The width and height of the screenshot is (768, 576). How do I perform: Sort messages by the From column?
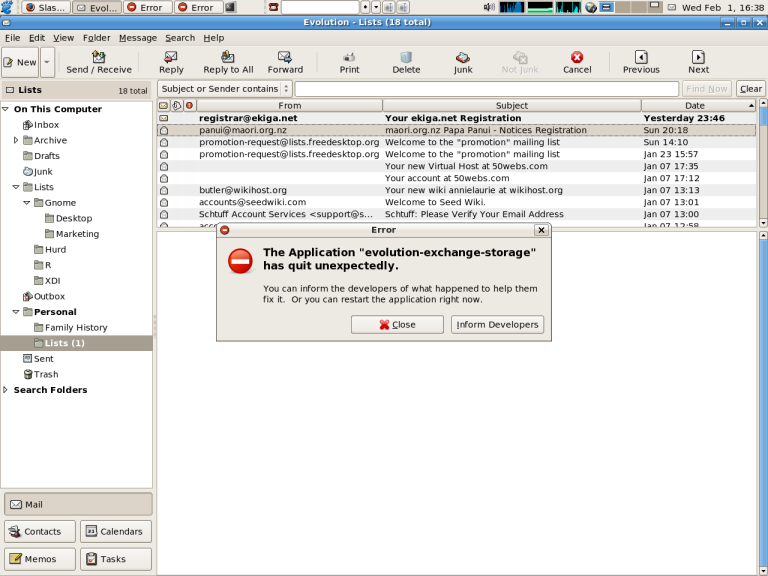(289, 105)
